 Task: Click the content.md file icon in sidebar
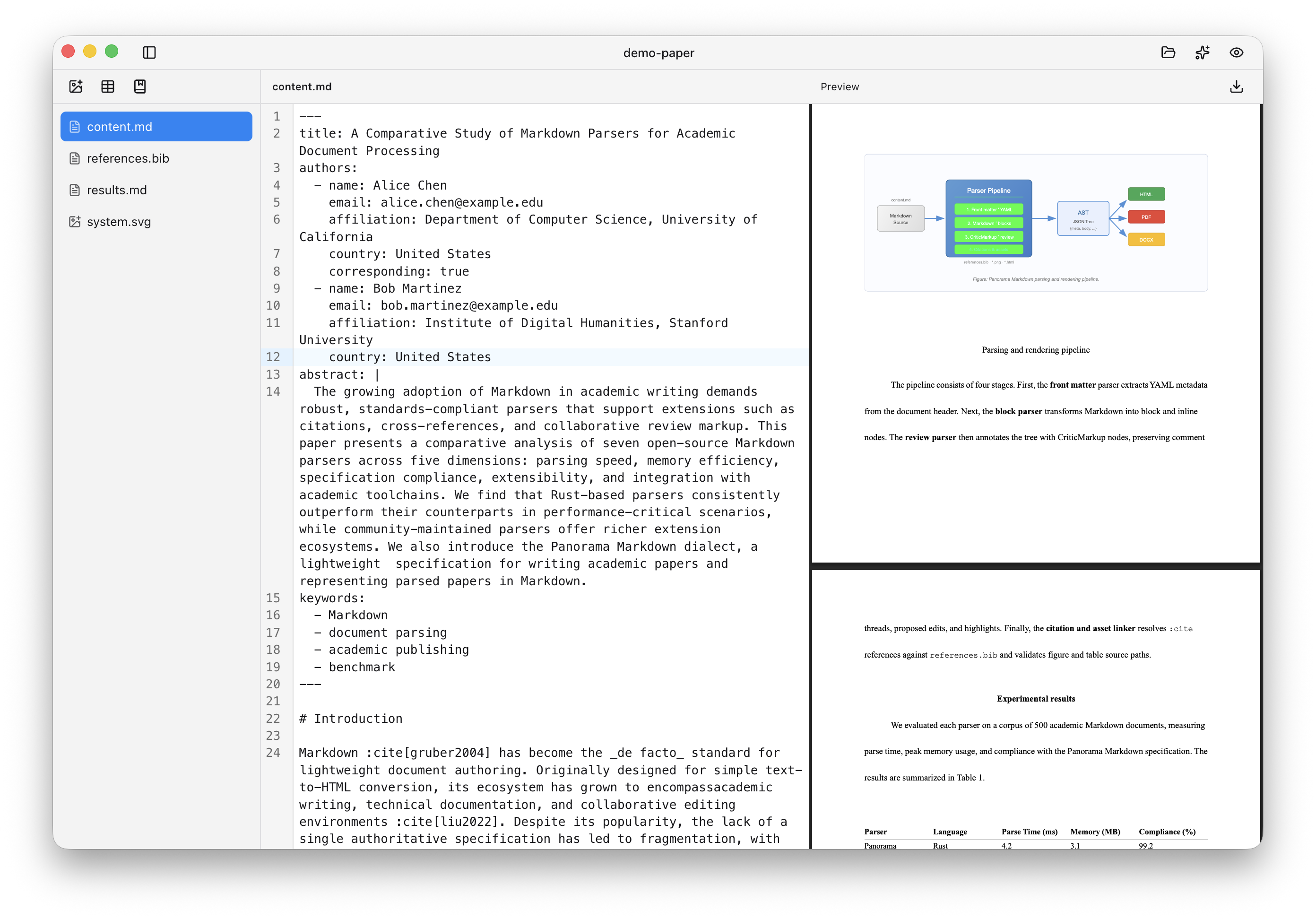75,127
